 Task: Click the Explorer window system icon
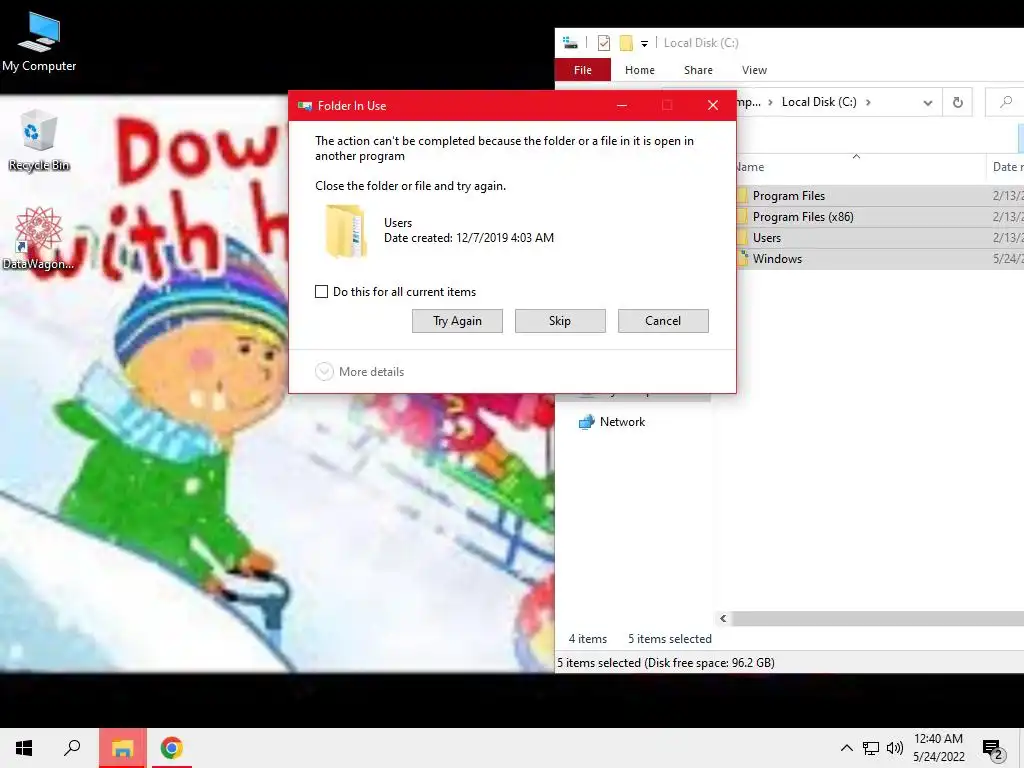coord(570,43)
